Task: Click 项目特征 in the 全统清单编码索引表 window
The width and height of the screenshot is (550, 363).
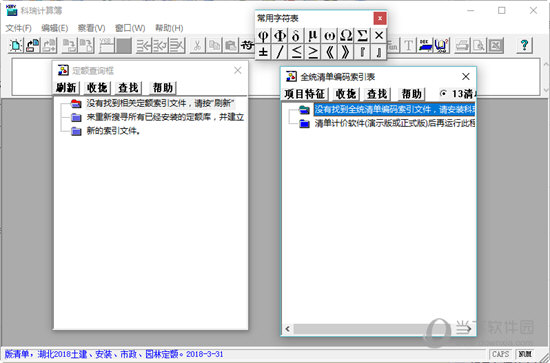Action: (x=304, y=94)
